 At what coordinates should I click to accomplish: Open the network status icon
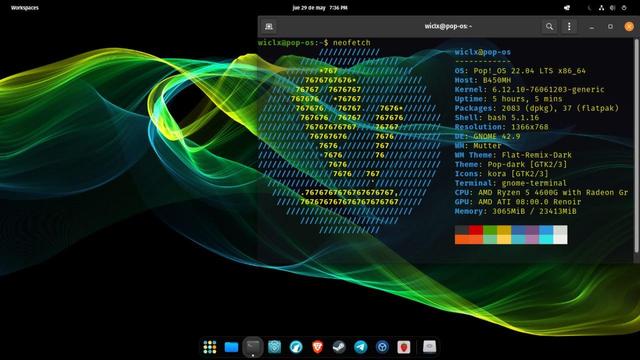pos(601,8)
